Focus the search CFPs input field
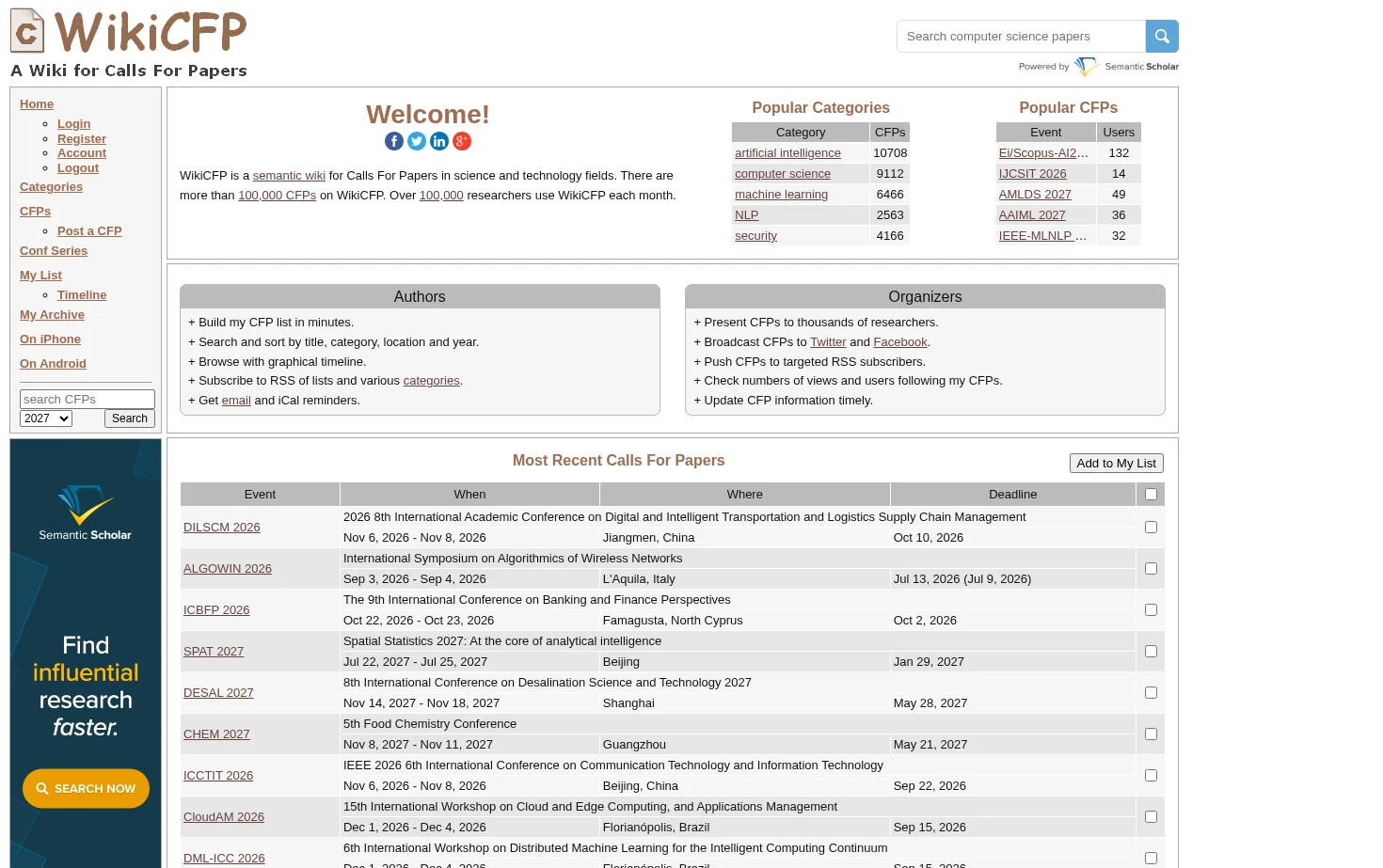This screenshot has width=1383, height=868. [87, 400]
